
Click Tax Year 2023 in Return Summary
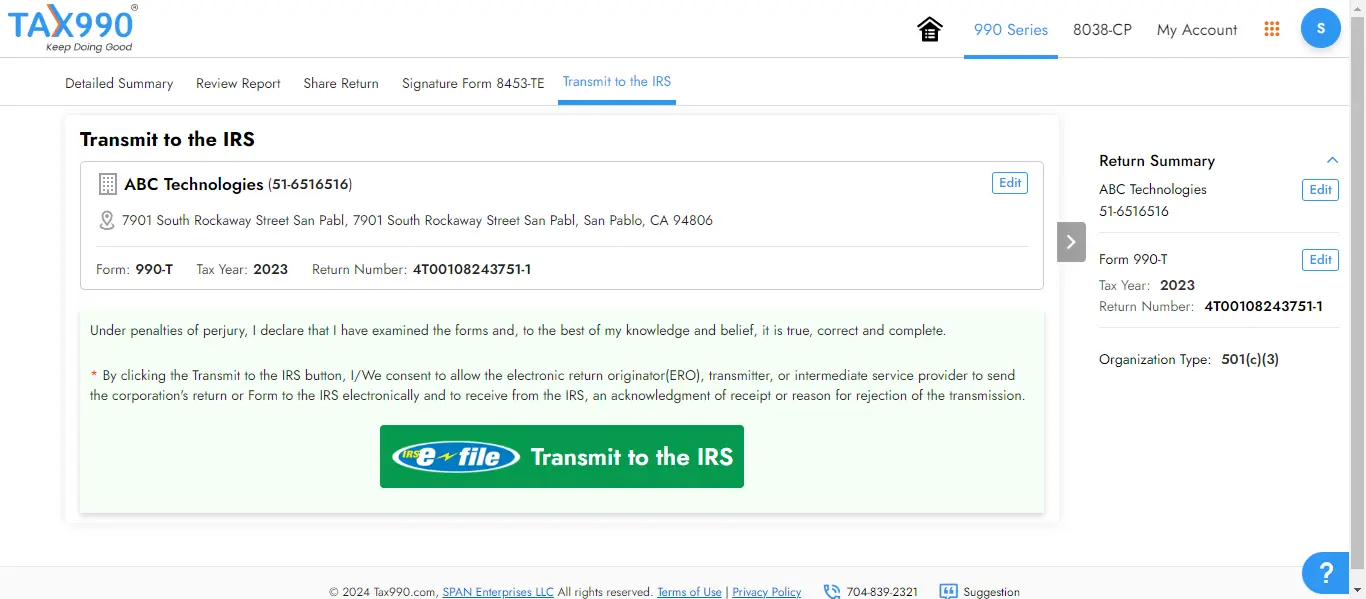point(1147,285)
